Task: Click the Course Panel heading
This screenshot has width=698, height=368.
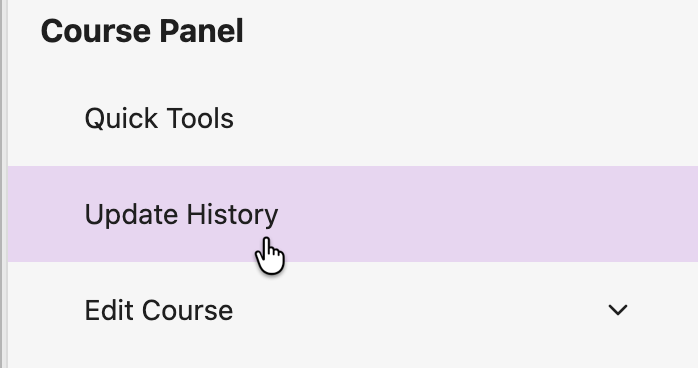Action: [x=142, y=31]
